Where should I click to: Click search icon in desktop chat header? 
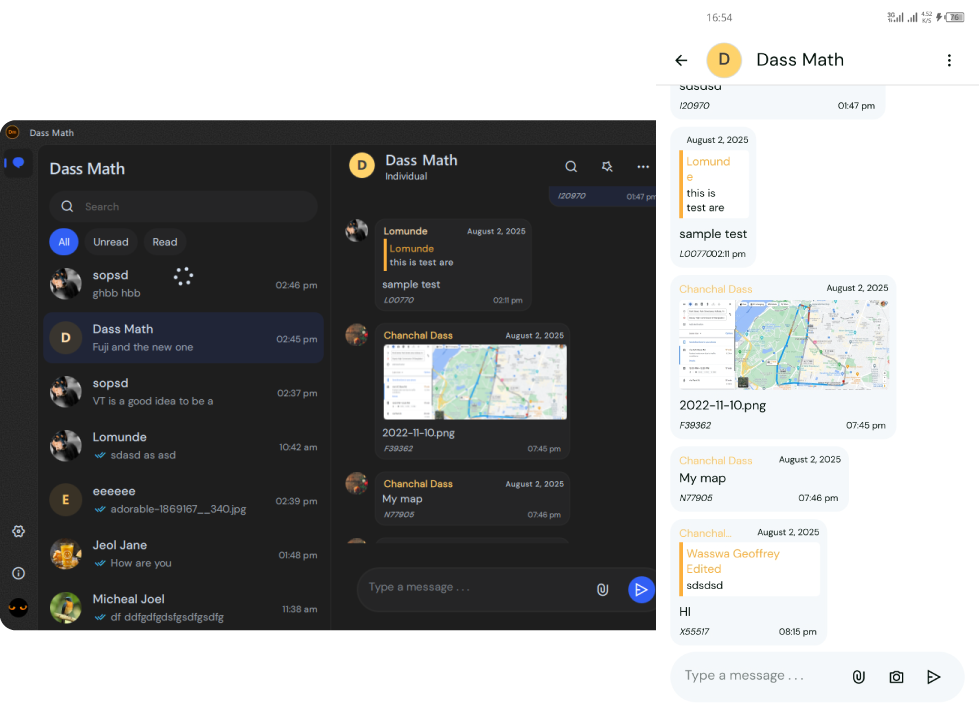point(571,167)
